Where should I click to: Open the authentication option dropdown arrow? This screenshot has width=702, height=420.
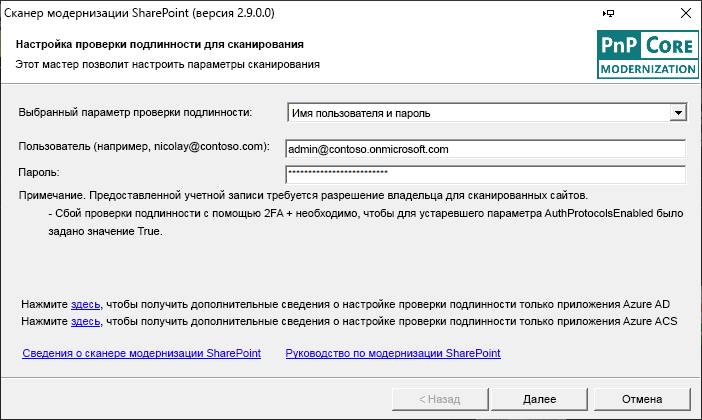678,113
